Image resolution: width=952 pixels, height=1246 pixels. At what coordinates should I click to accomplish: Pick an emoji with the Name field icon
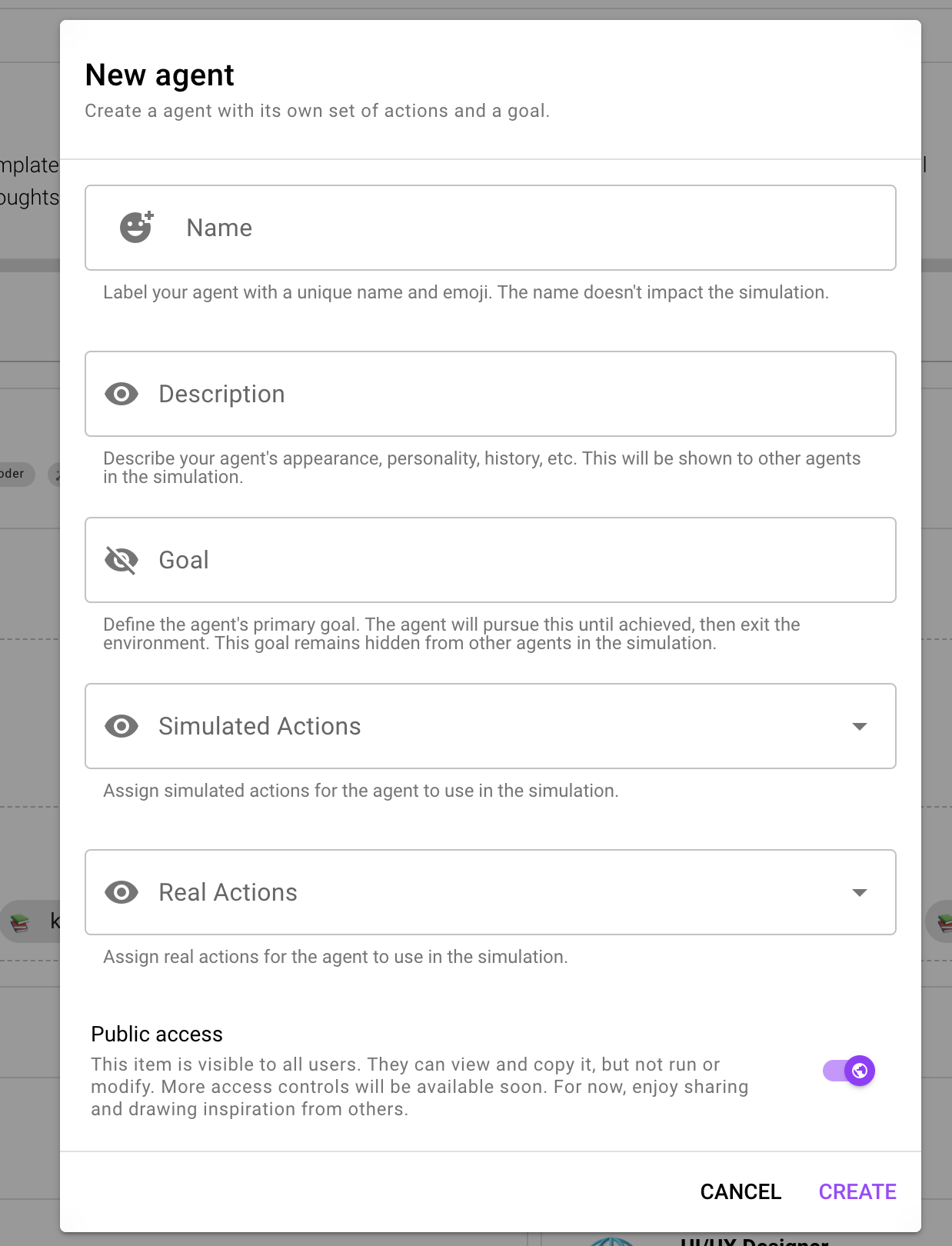(136, 228)
